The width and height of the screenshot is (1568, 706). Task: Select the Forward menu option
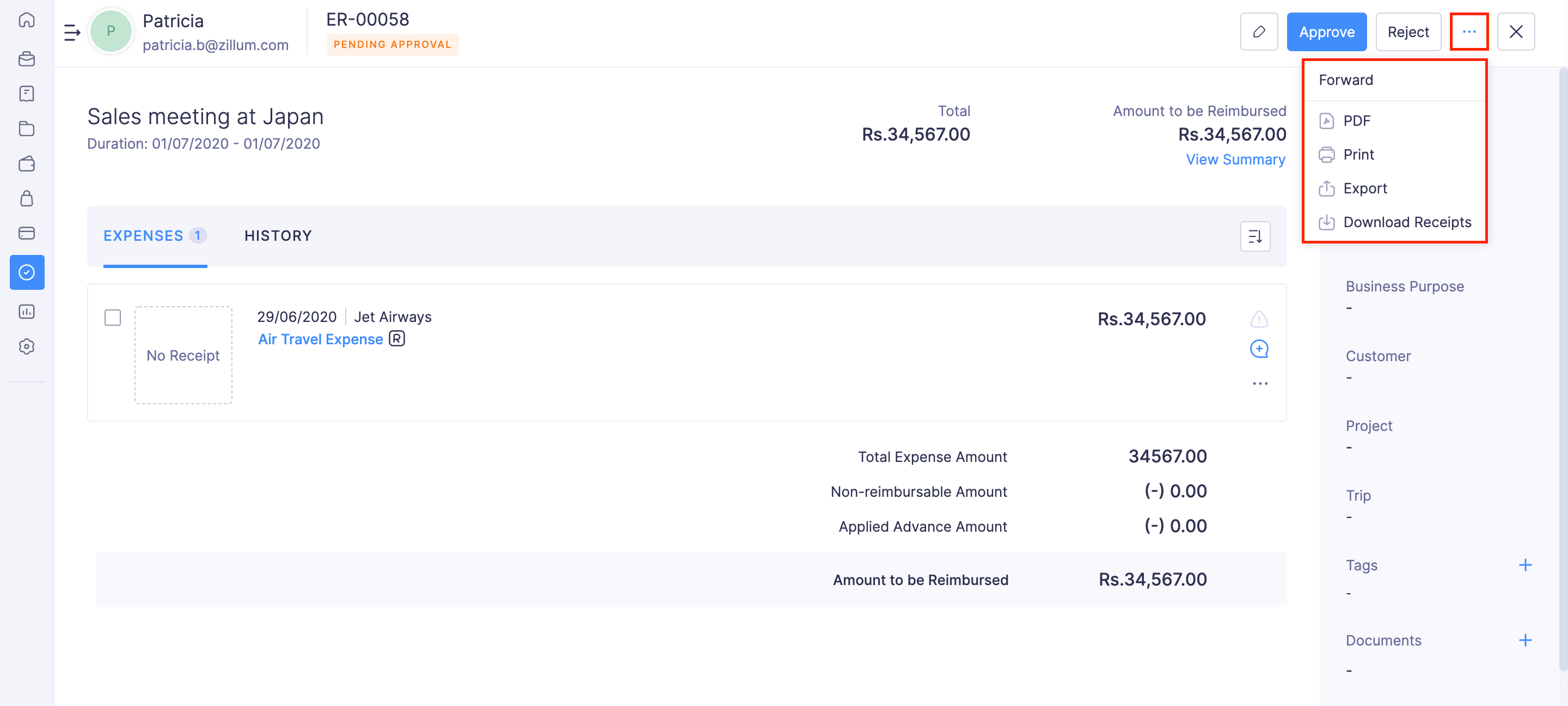coord(1346,80)
